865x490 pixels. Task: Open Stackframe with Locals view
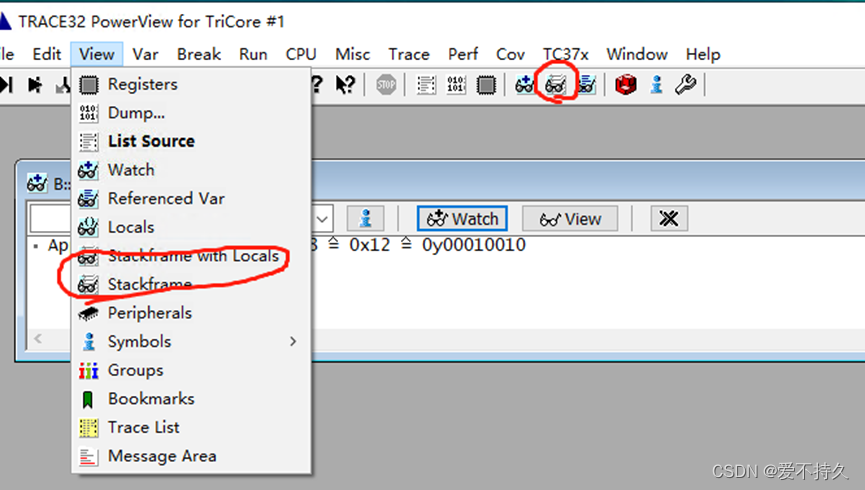click(191, 256)
